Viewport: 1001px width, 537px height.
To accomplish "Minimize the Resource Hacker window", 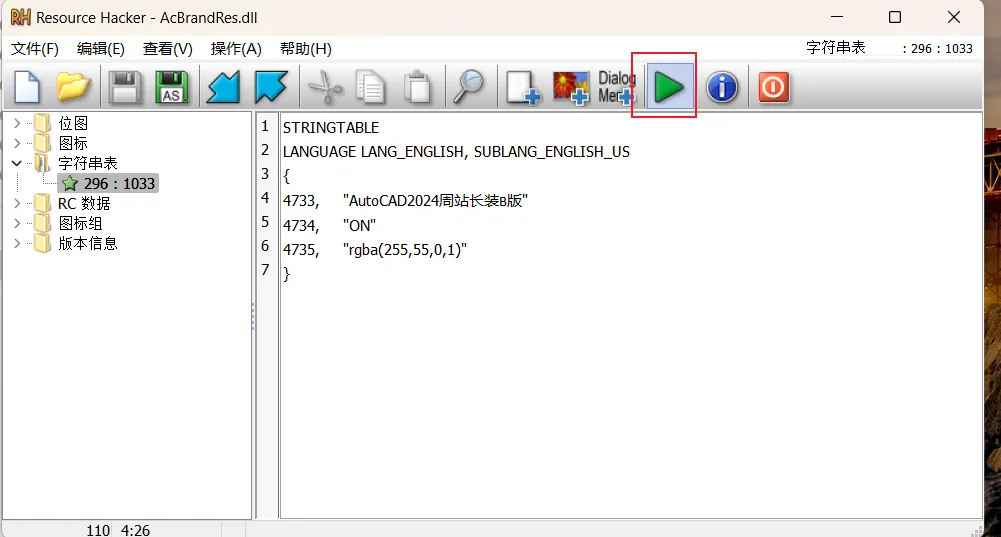I will (837, 17).
